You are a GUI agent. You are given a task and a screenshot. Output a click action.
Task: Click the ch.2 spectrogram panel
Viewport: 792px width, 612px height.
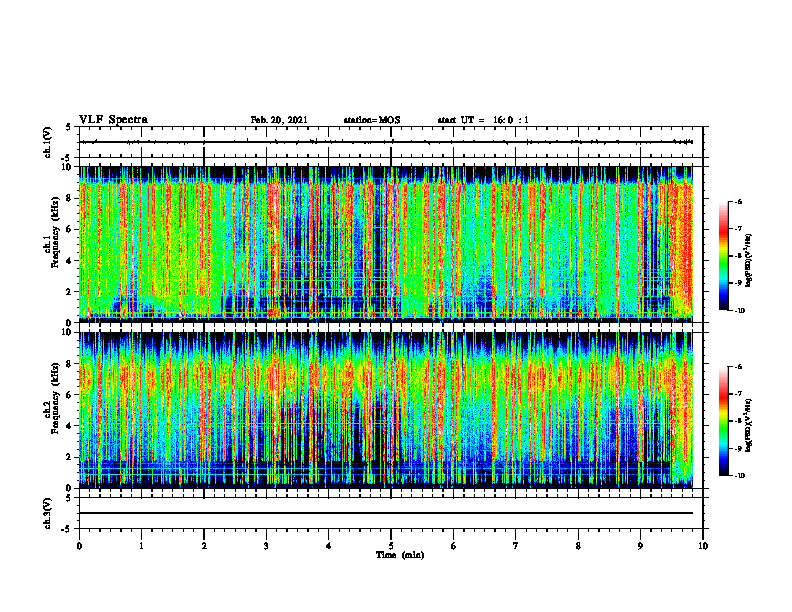[386, 410]
